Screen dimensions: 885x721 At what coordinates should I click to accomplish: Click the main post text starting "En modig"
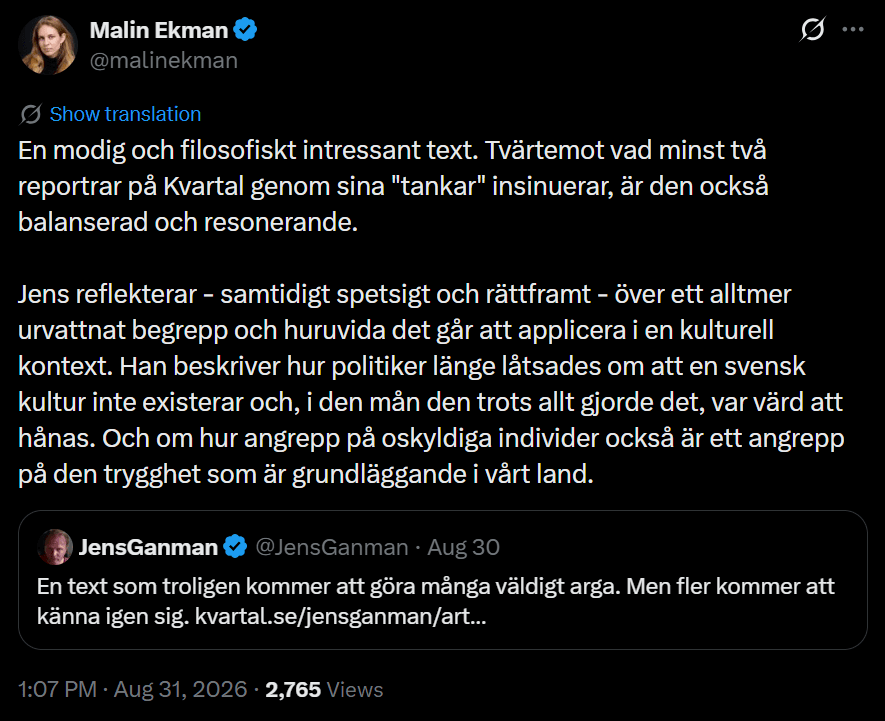[x=393, y=186]
